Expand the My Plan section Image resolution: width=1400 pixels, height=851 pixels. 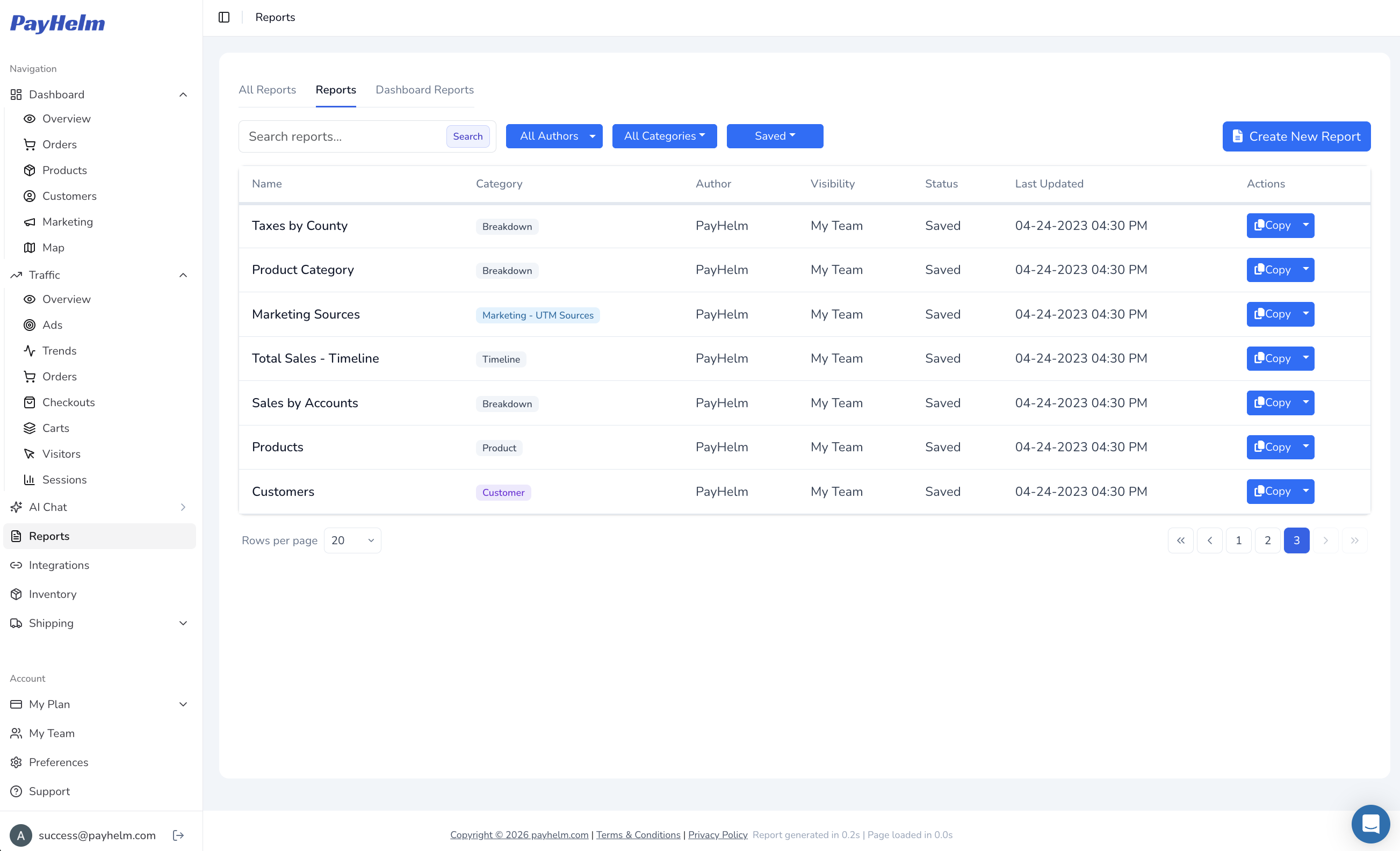pos(183,704)
